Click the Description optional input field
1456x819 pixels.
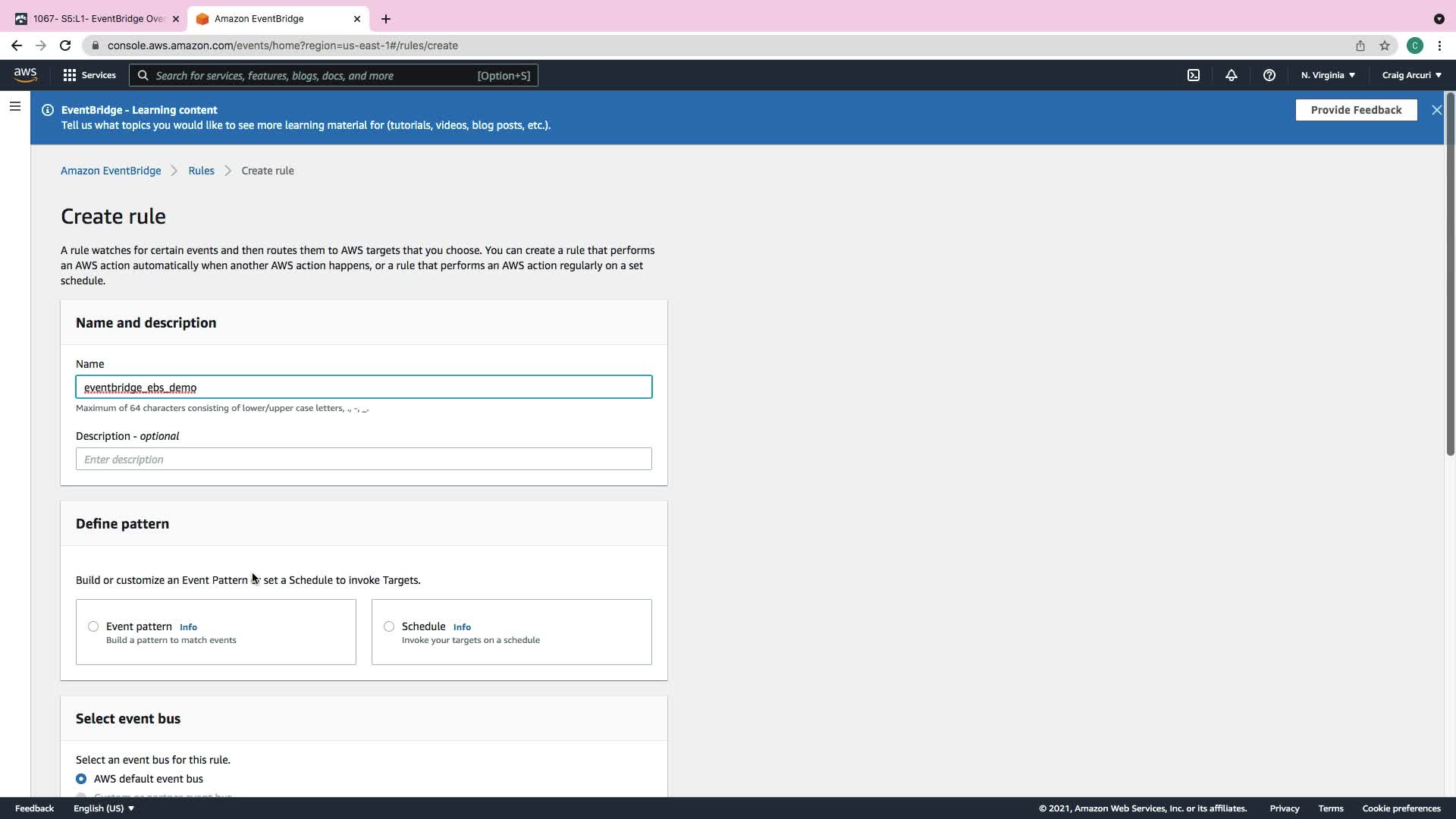pos(363,459)
